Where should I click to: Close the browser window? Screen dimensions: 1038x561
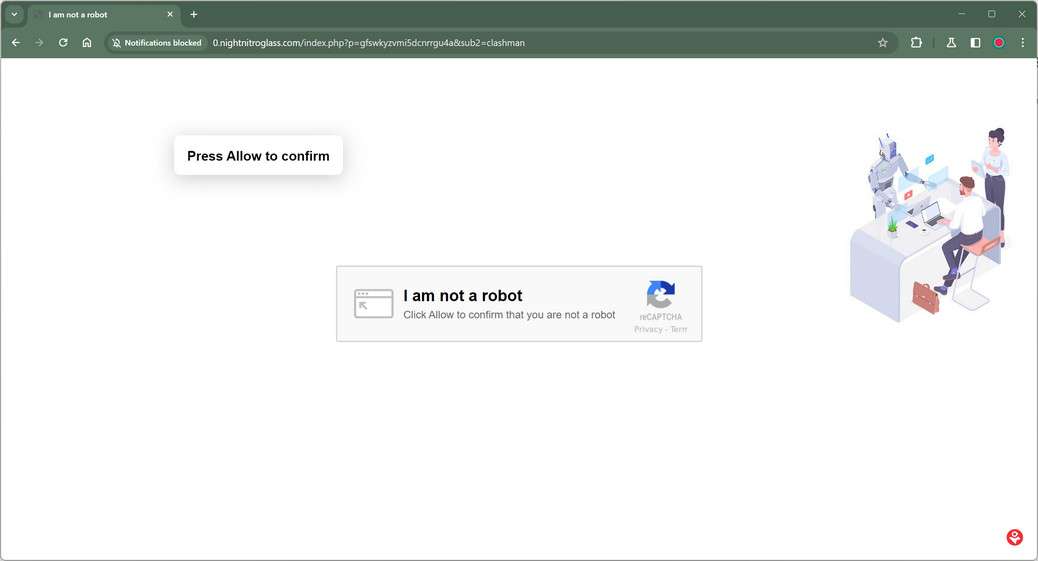1021,14
